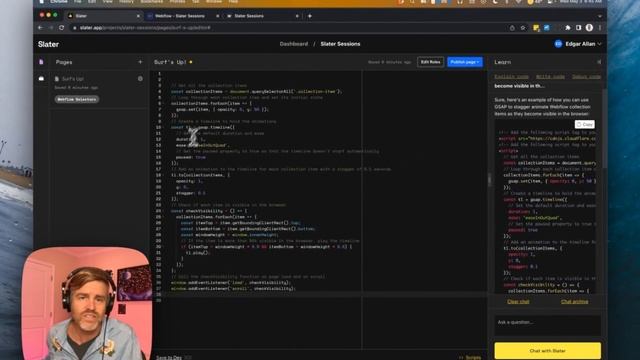Switch to Webflow - Slater Sessions tab
Viewport: 640px width, 360px height.
click(183, 16)
